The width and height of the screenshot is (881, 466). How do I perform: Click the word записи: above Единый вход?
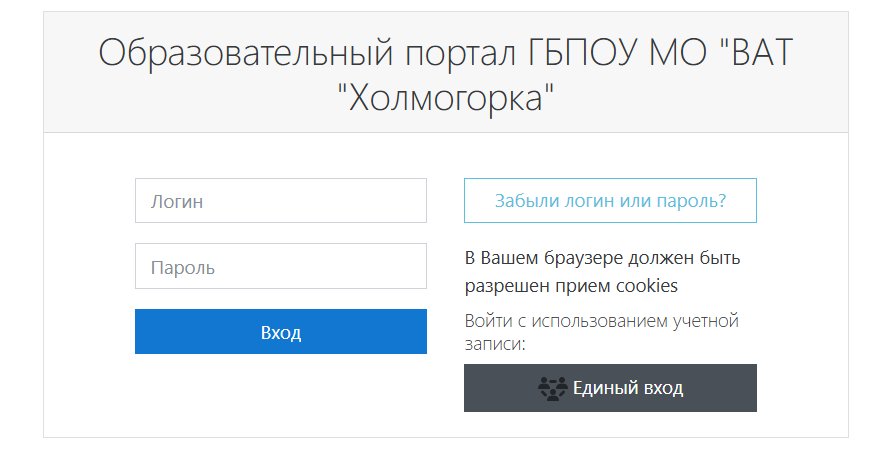[495, 345]
